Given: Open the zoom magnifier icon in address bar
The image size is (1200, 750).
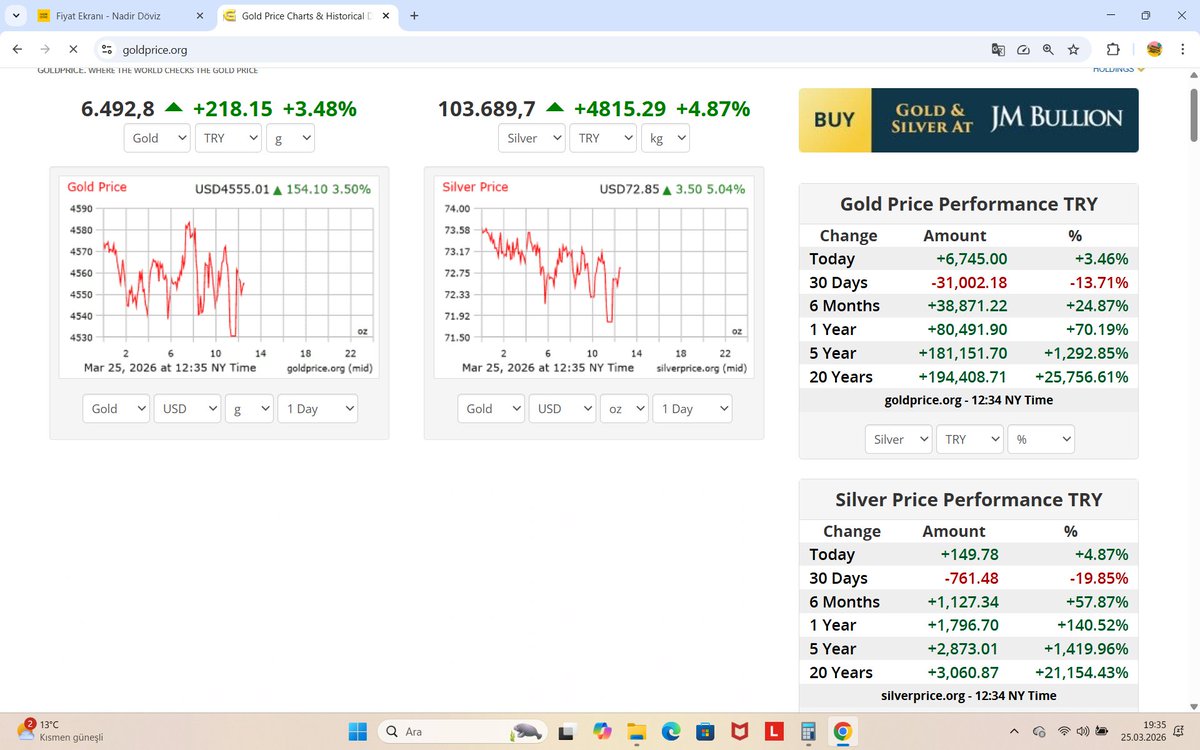Looking at the screenshot, I should click(1048, 49).
